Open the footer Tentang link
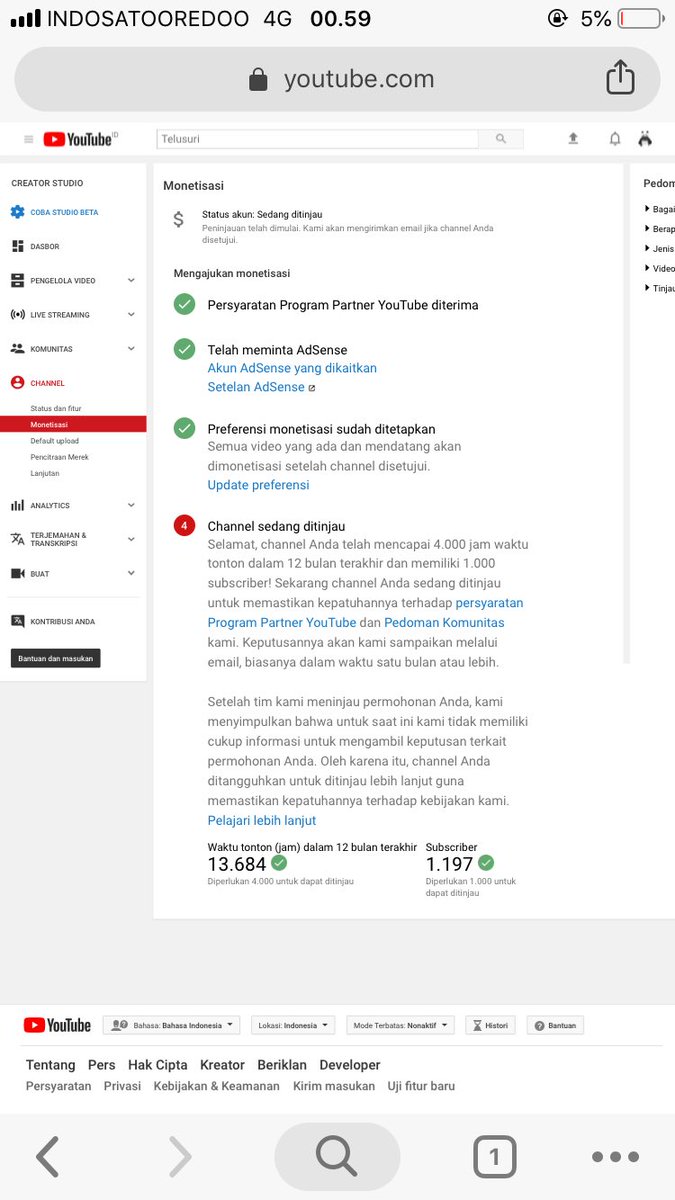The image size is (675, 1200). 50,1065
